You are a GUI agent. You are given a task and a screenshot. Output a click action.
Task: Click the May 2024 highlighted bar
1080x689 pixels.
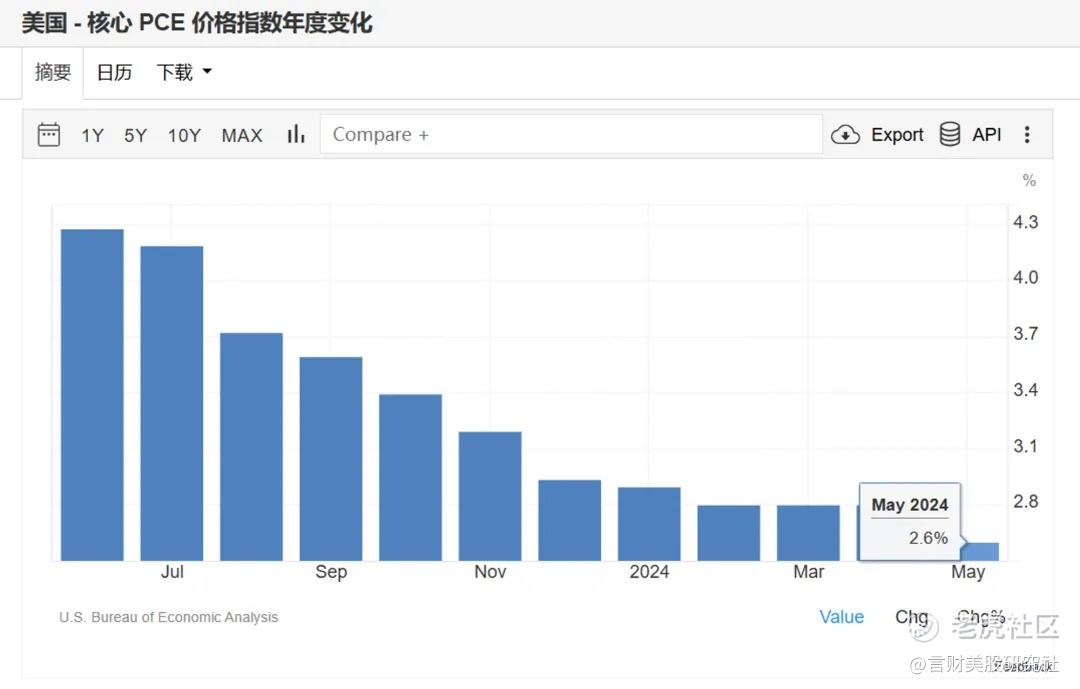pyautogui.click(x=980, y=551)
